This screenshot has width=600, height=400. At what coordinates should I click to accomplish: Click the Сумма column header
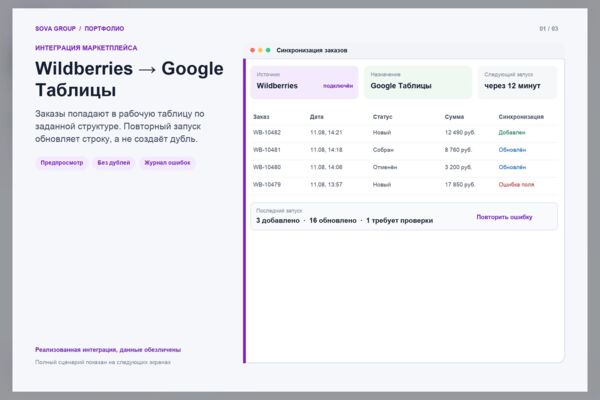point(454,117)
